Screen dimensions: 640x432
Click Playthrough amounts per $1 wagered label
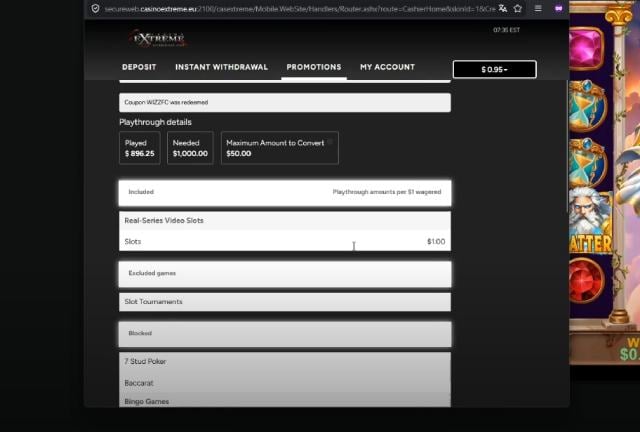tap(387, 192)
